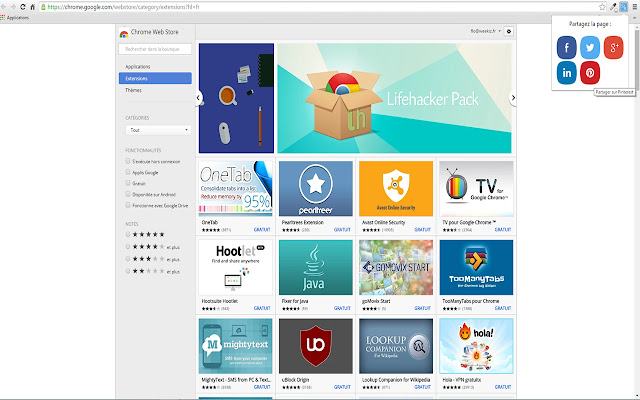Go to the browser home page
640x400 pixels.
[x=32, y=7]
